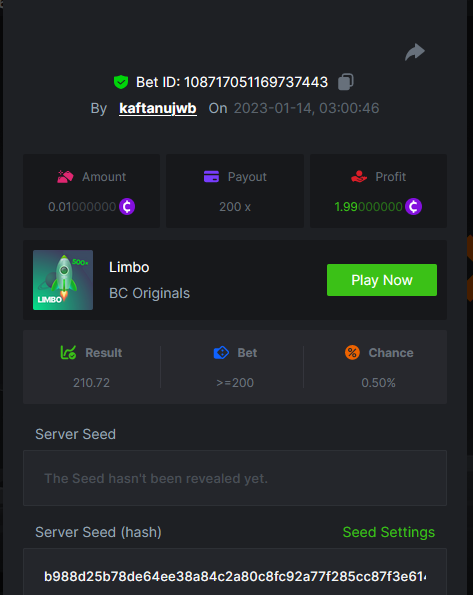This screenshot has height=595, width=473.
Task: Click the Result value 210.72
Action: tap(91, 383)
